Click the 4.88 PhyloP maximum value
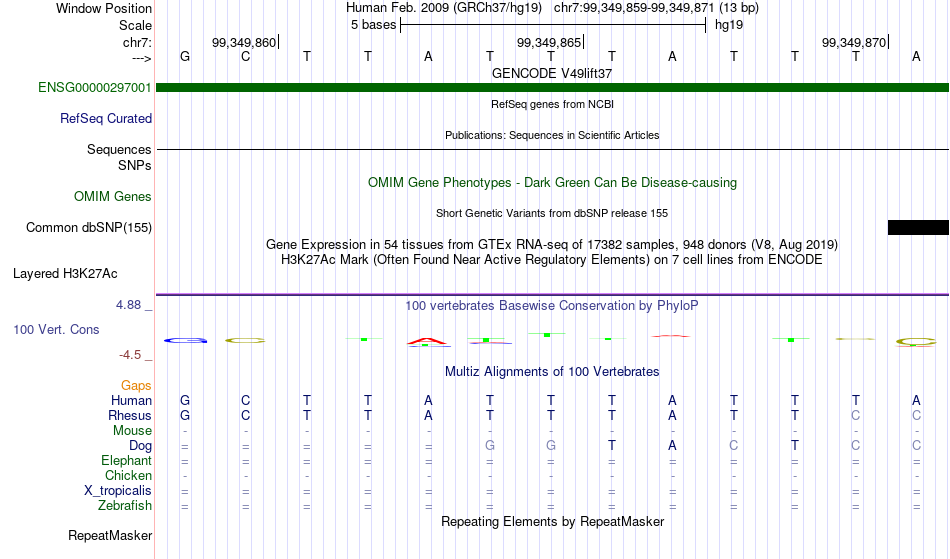Image resolution: width=950 pixels, height=559 pixels. click(129, 305)
